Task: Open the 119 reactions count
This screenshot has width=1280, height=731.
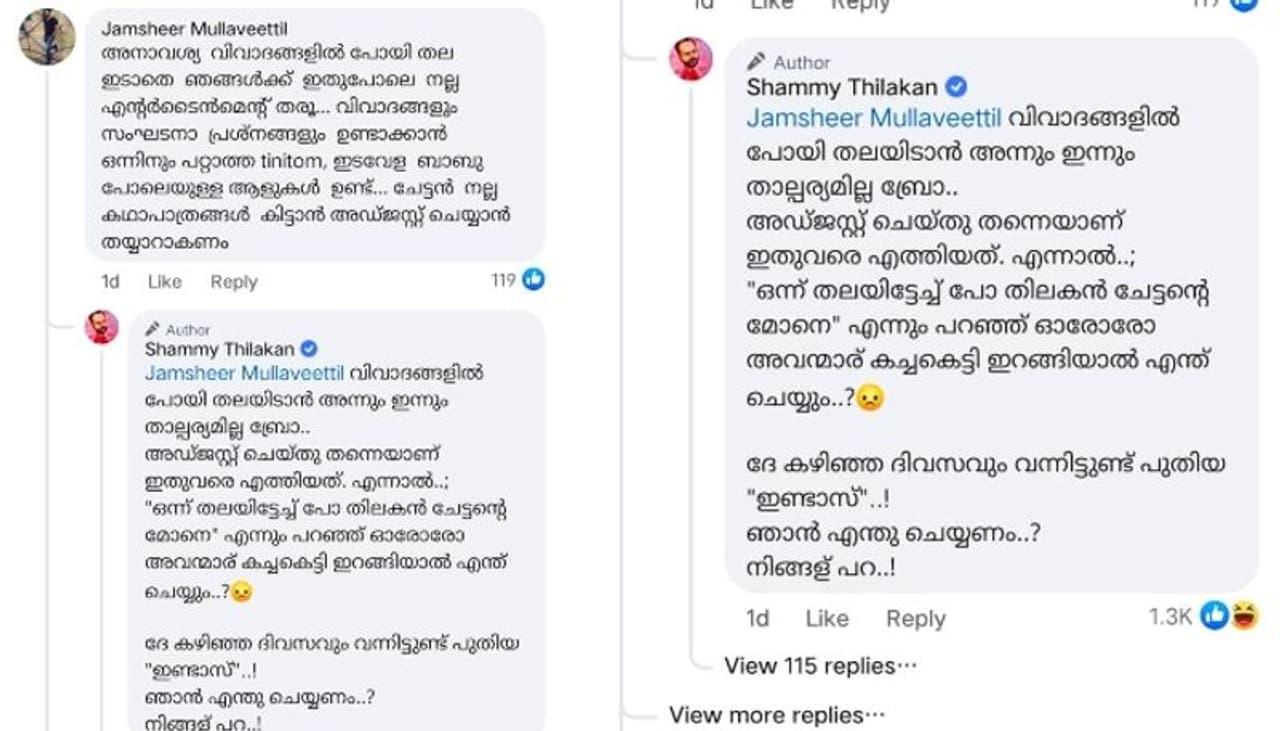Action: (x=503, y=281)
